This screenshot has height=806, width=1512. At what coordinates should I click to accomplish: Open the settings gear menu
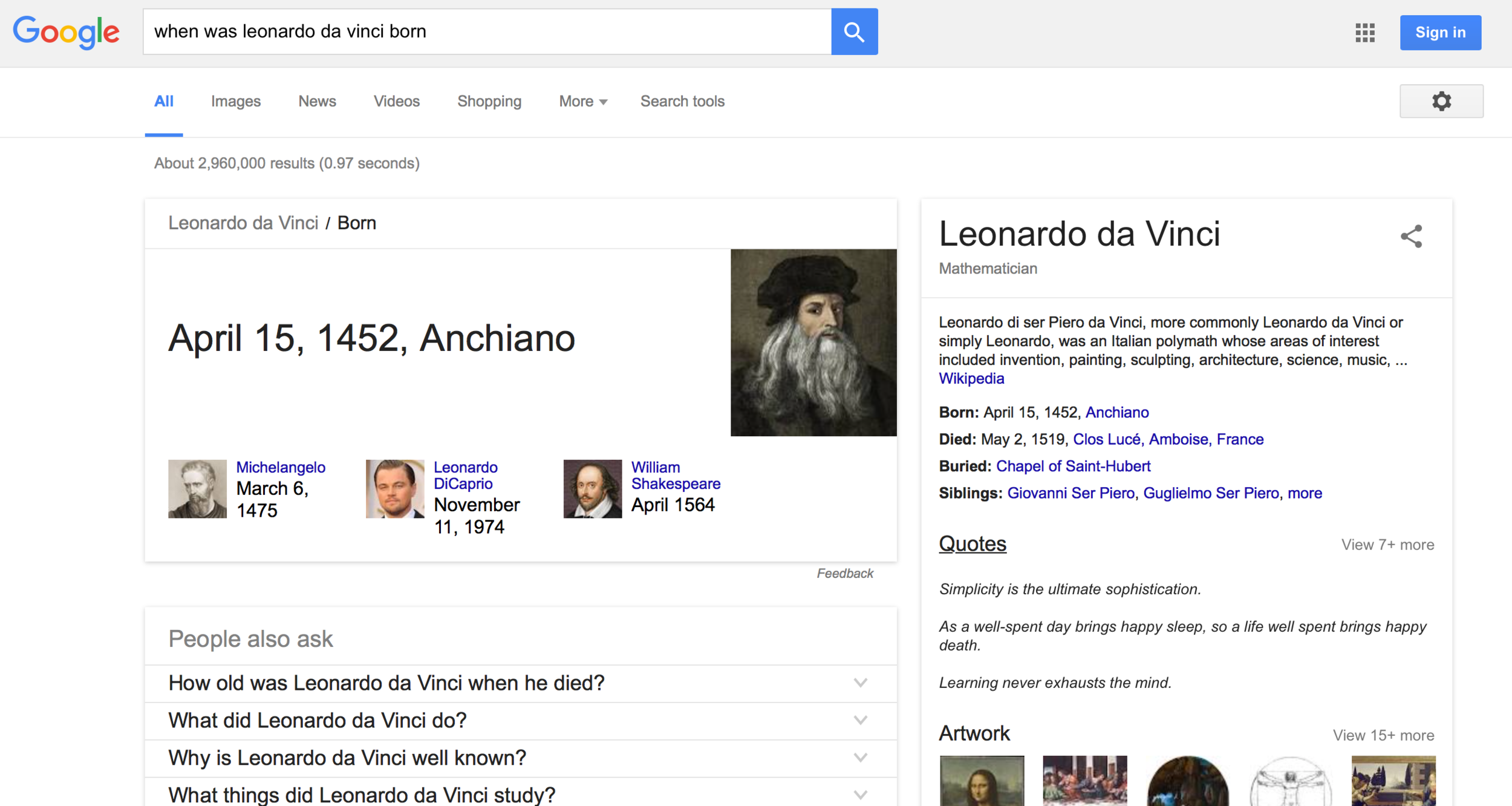[1441, 101]
